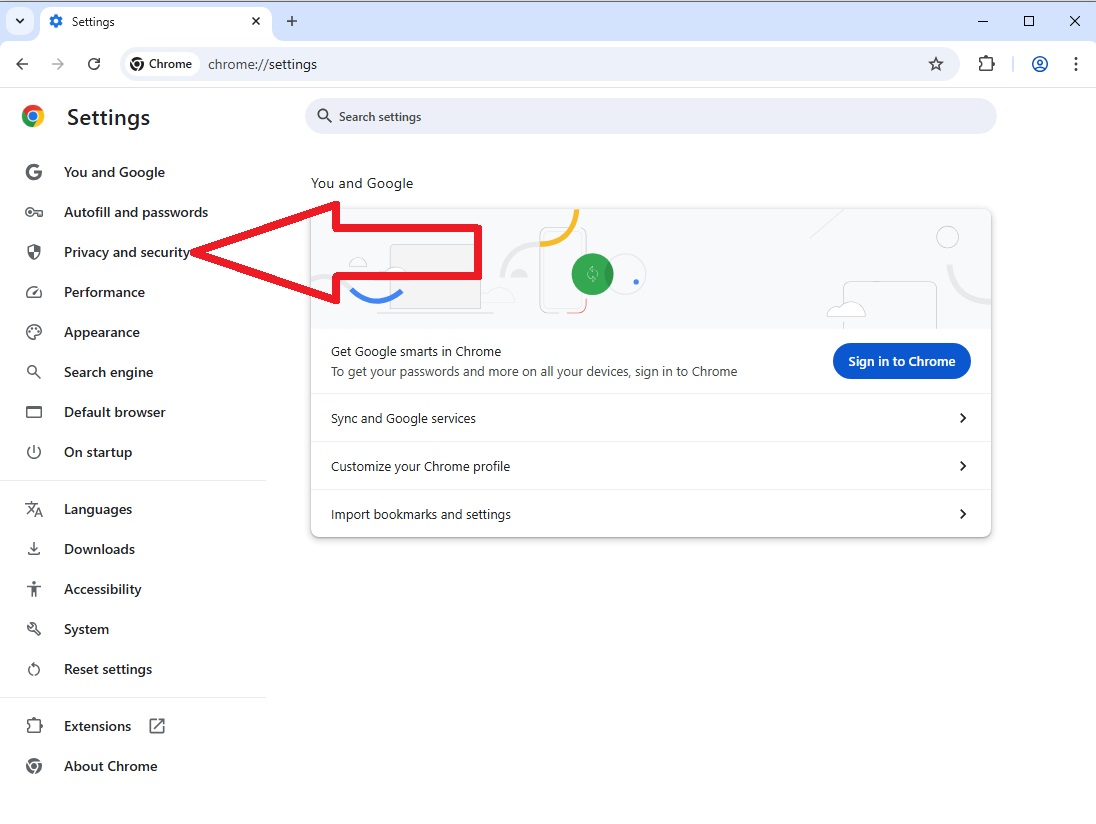Click the back navigation arrow

(x=22, y=64)
